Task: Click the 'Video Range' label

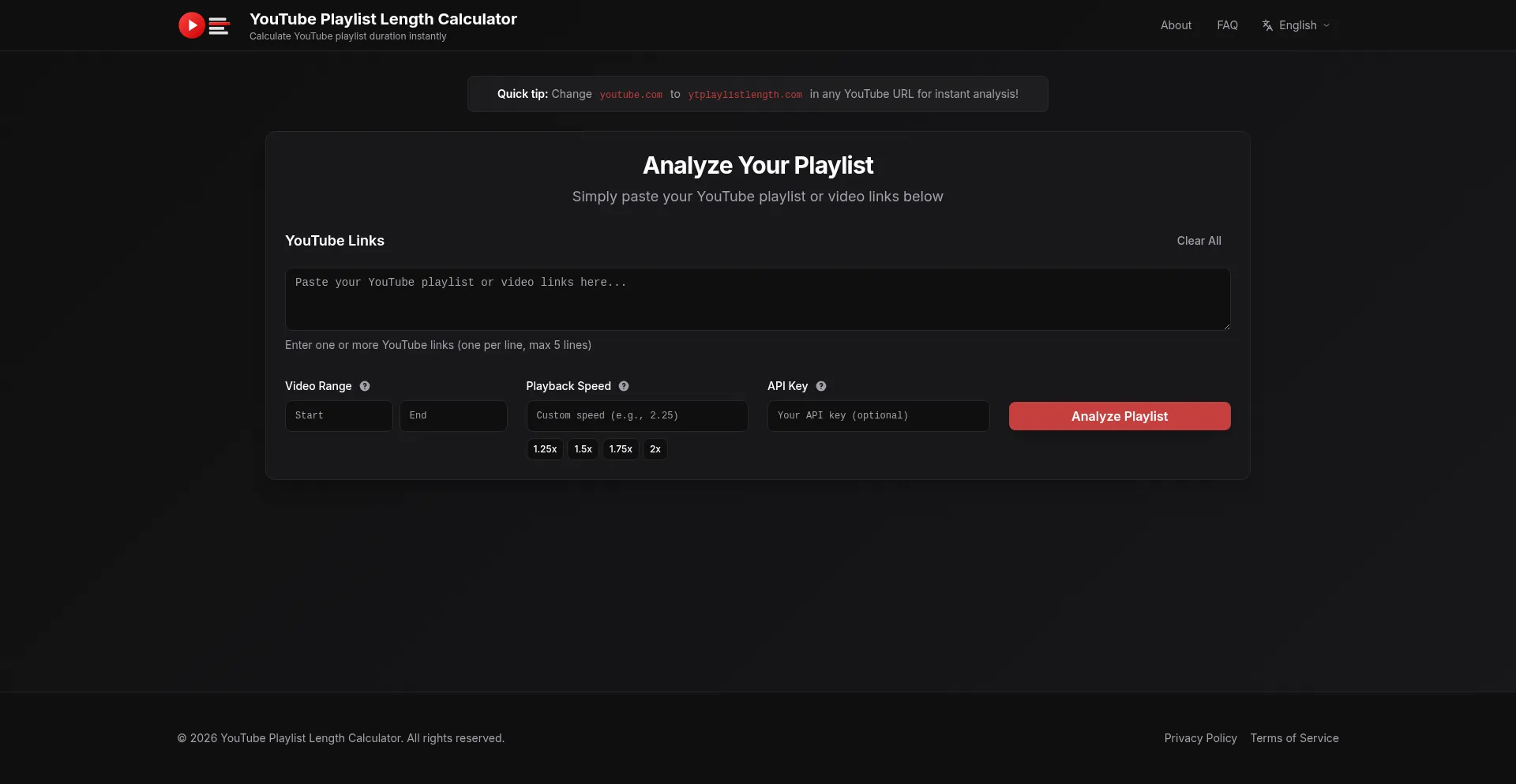Action: click(x=318, y=386)
